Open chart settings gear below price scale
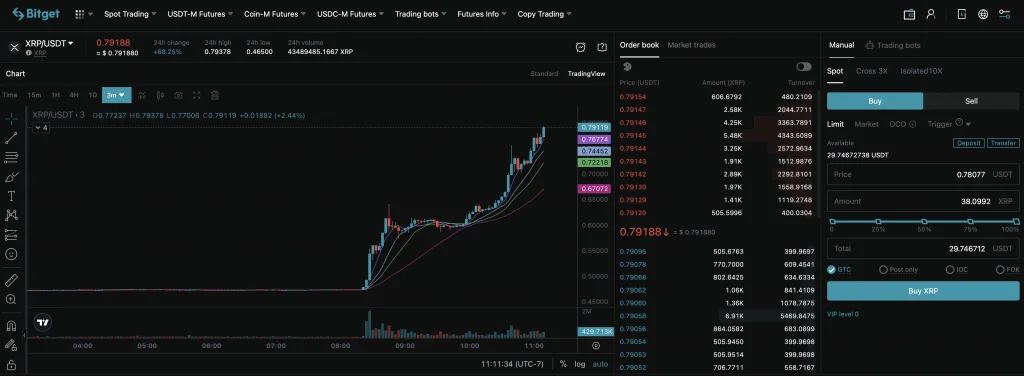Image resolution: width=1024 pixels, height=376 pixels. pyautogui.click(x=596, y=345)
